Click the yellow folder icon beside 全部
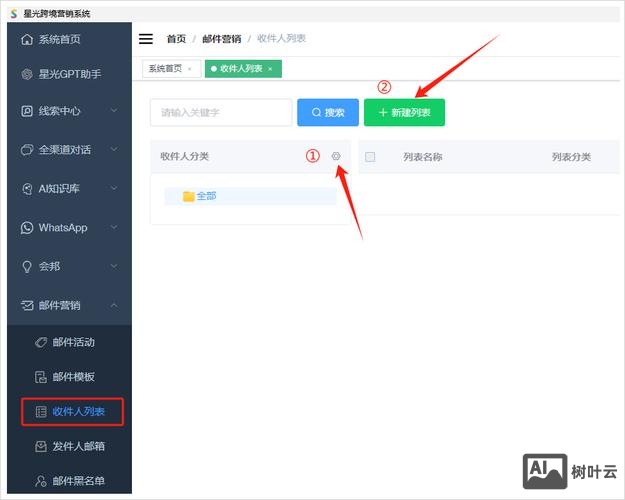625x500 pixels. pyautogui.click(x=188, y=196)
